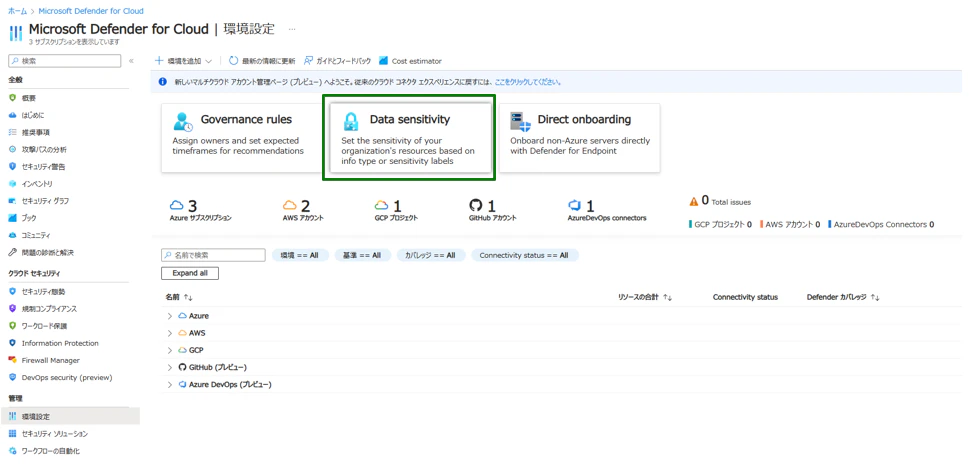Click the Data sensitivity lock icon

[351, 122]
